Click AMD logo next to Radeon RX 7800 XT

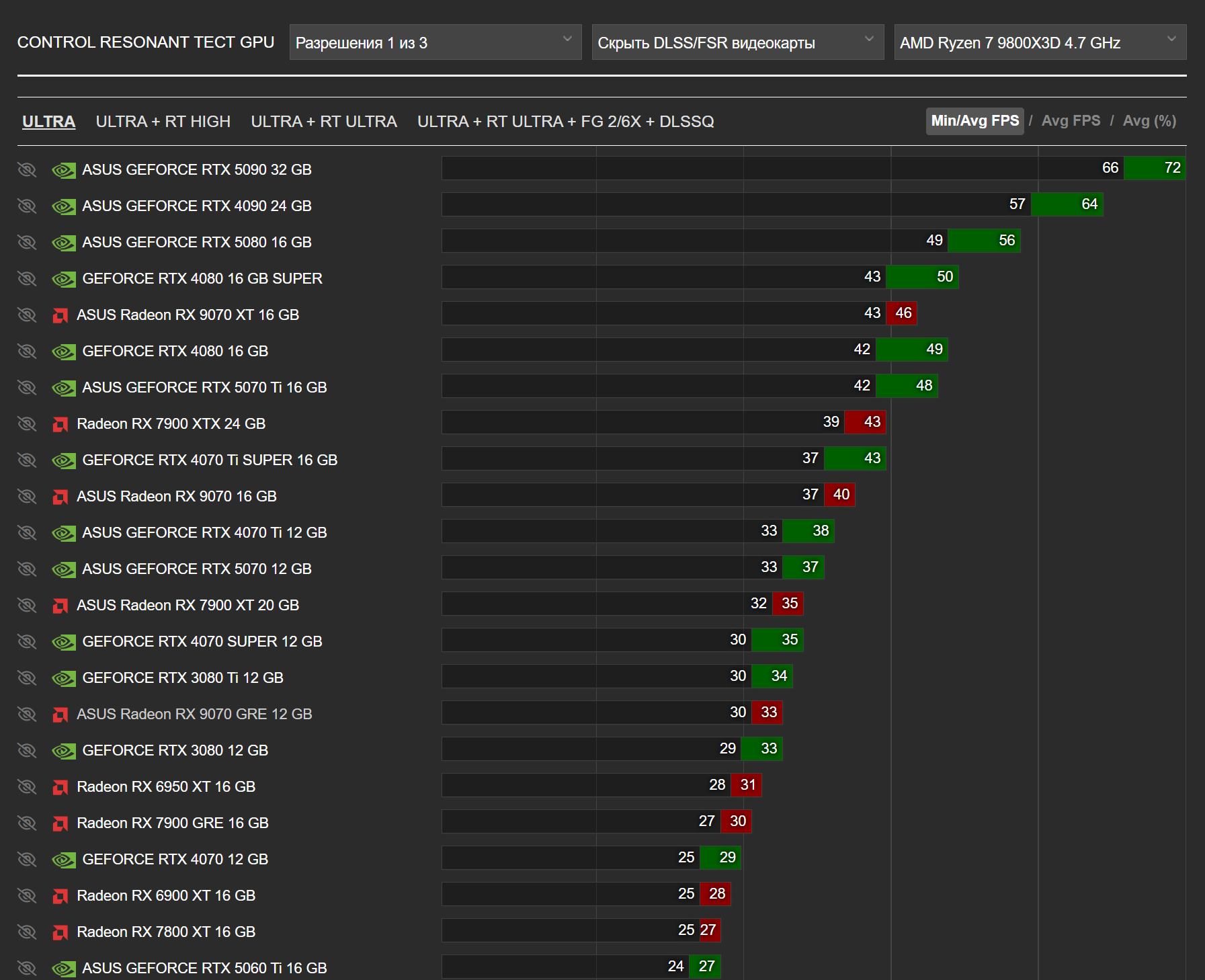click(x=60, y=932)
